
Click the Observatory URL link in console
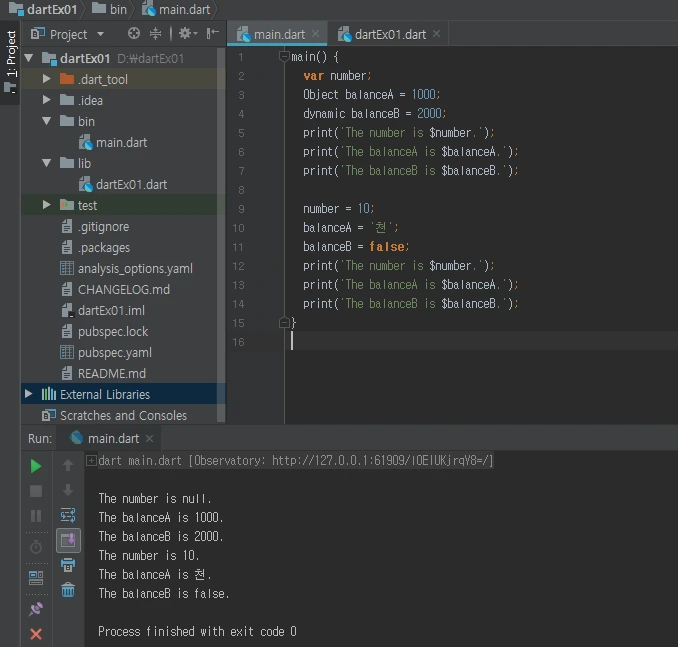click(381, 461)
